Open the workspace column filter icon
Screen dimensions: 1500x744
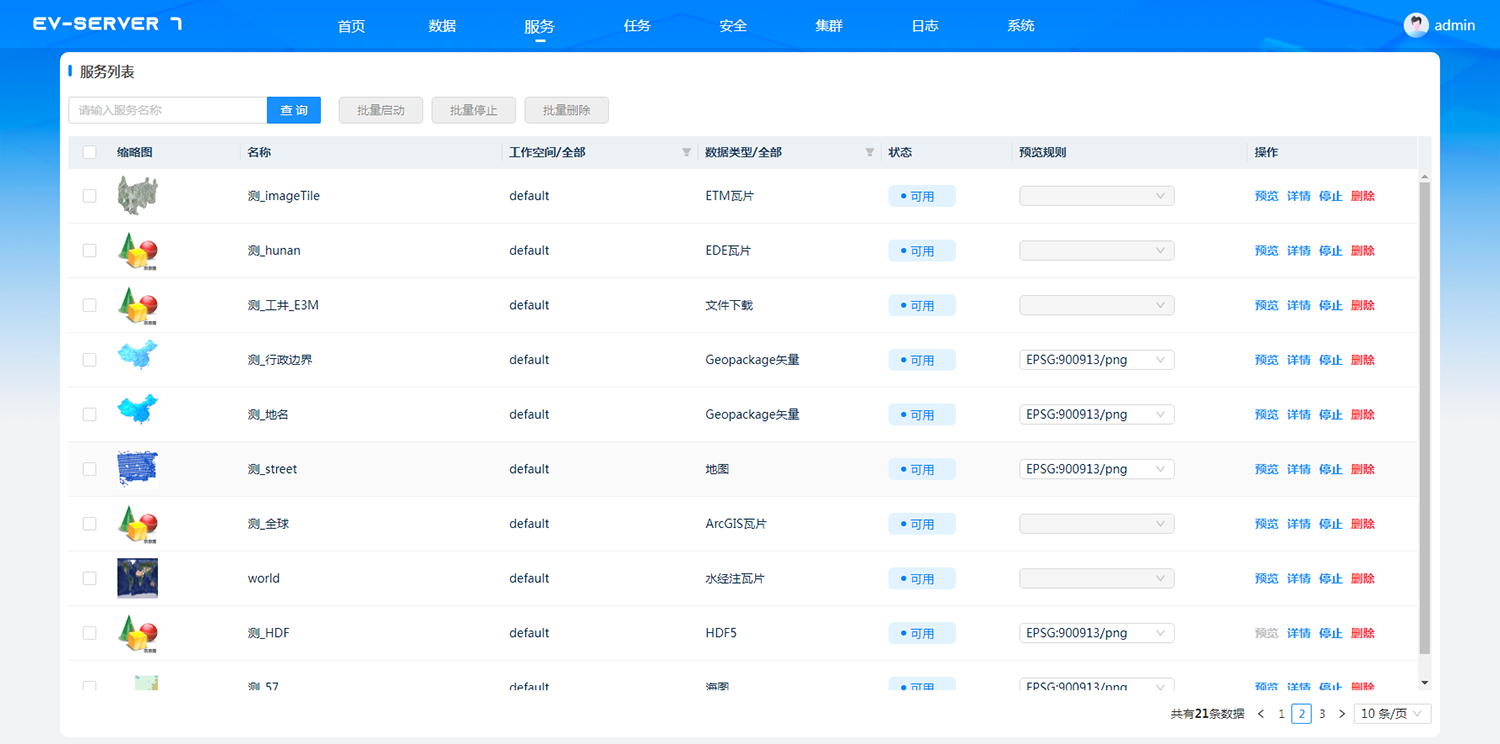pos(686,153)
